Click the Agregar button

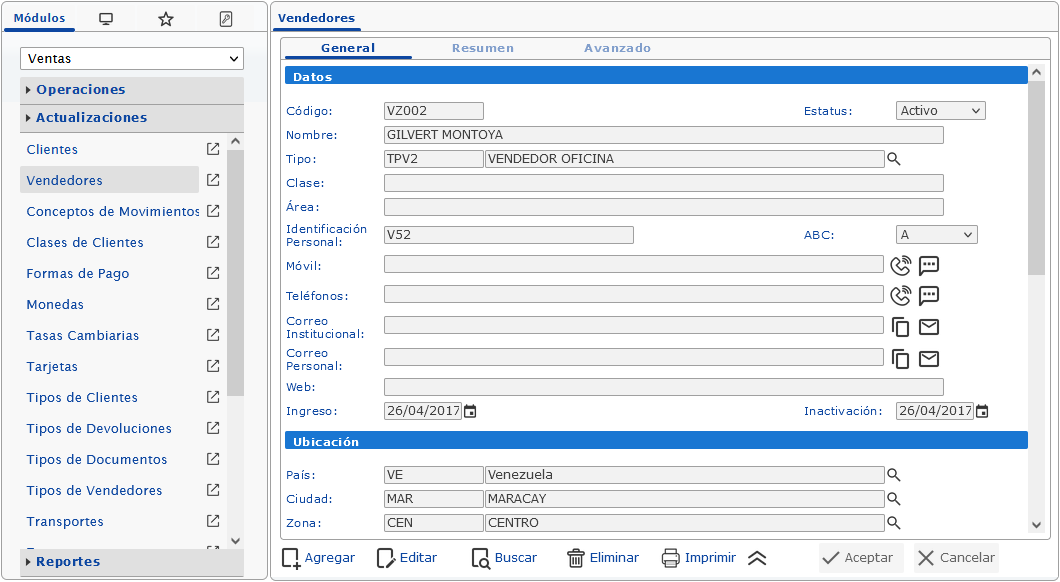click(319, 558)
